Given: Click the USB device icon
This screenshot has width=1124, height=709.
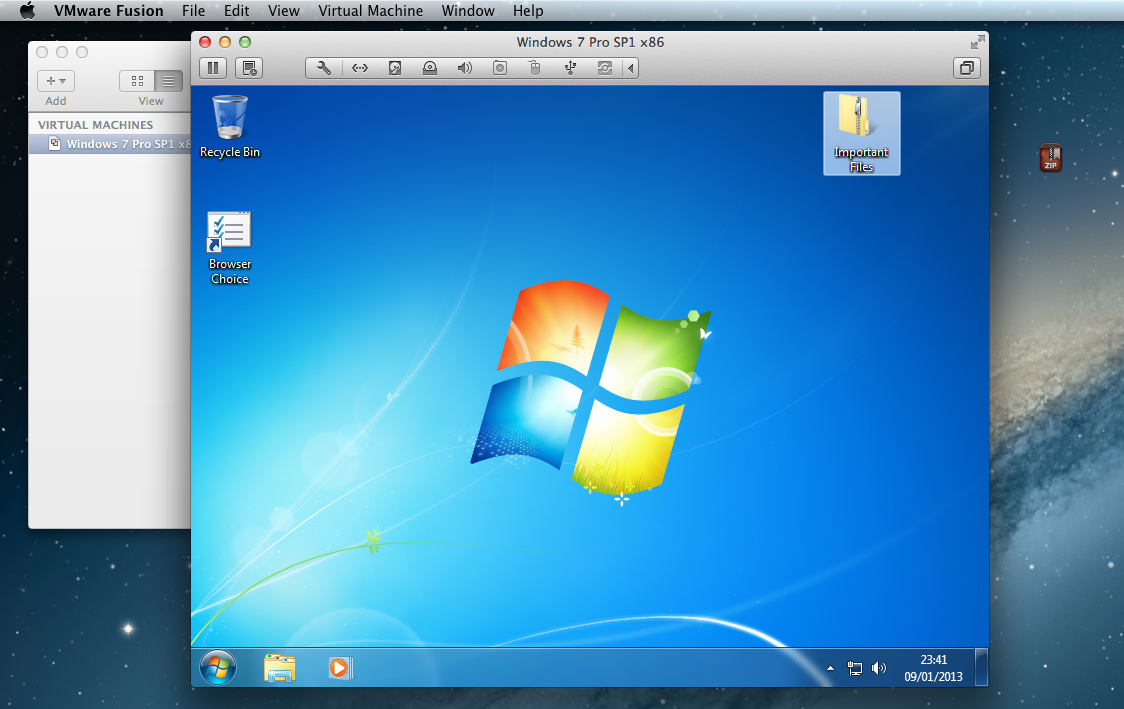Looking at the screenshot, I should coord(570,68).
